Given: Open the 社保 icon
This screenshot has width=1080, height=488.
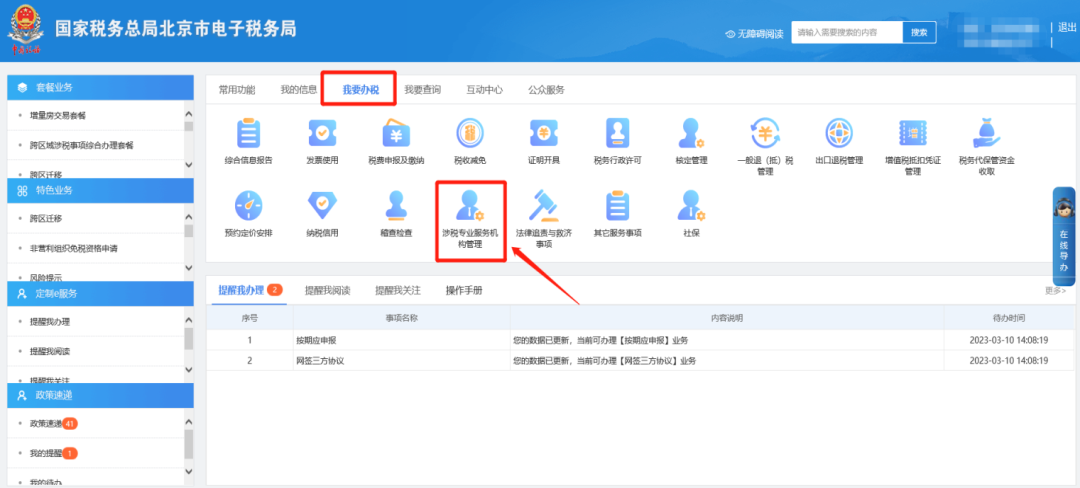Looking at the screenshot, I should pyautogui.click(x=691, y=206).
